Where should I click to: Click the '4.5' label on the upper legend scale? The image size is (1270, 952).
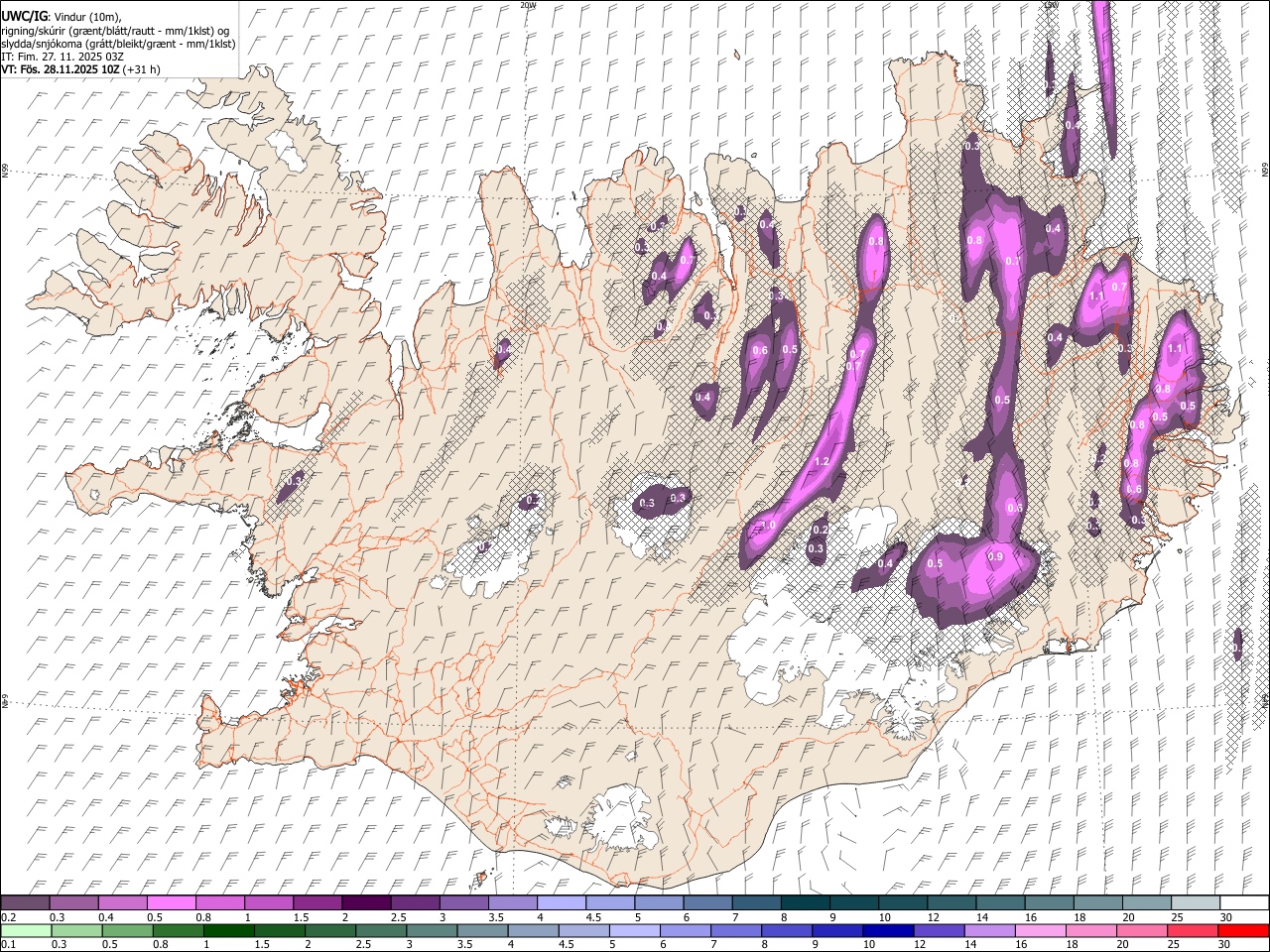click(x=593, y=917)
